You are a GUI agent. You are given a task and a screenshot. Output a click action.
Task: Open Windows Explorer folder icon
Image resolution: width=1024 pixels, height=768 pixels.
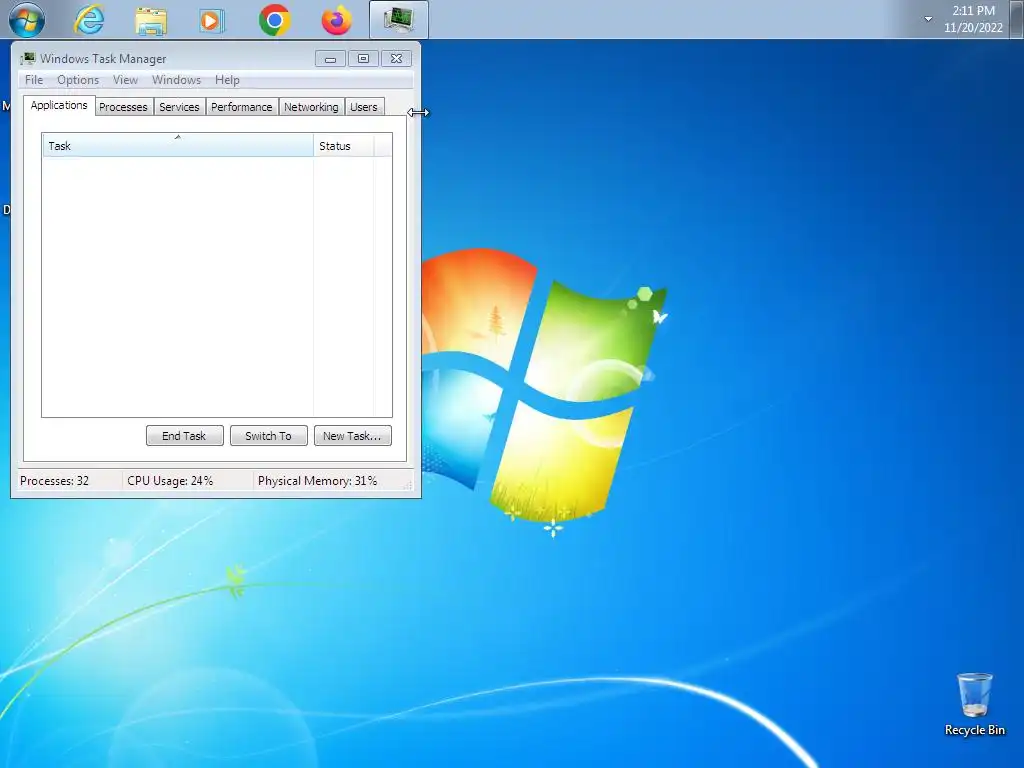[x=151, y=20]
